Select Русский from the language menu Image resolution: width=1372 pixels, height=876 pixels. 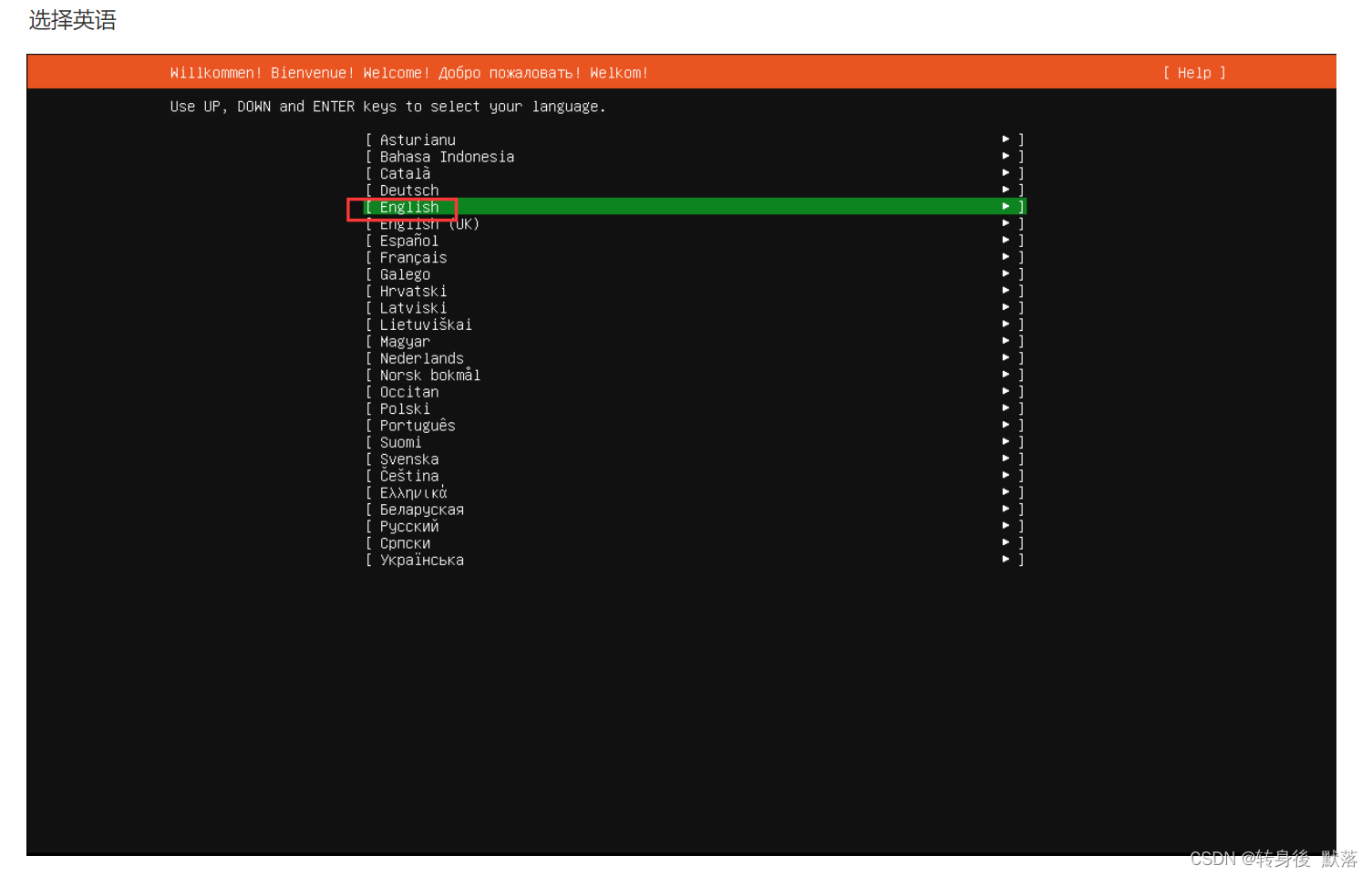tap(407, 526)
